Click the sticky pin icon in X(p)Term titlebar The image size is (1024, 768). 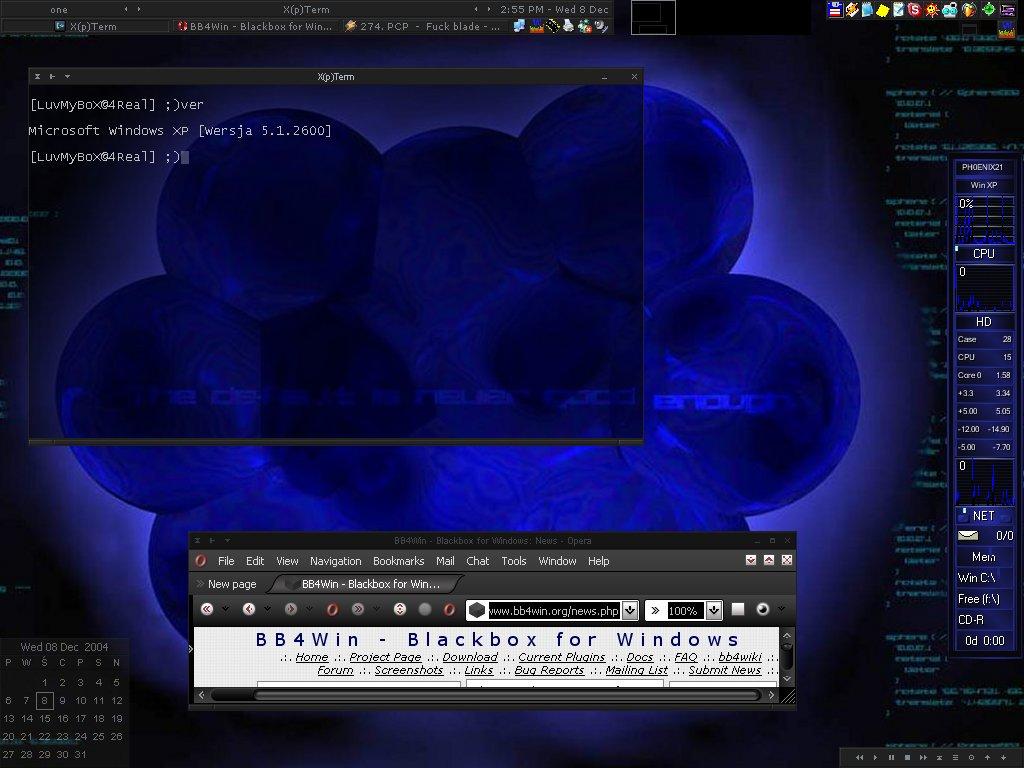[x=52, y=76]
